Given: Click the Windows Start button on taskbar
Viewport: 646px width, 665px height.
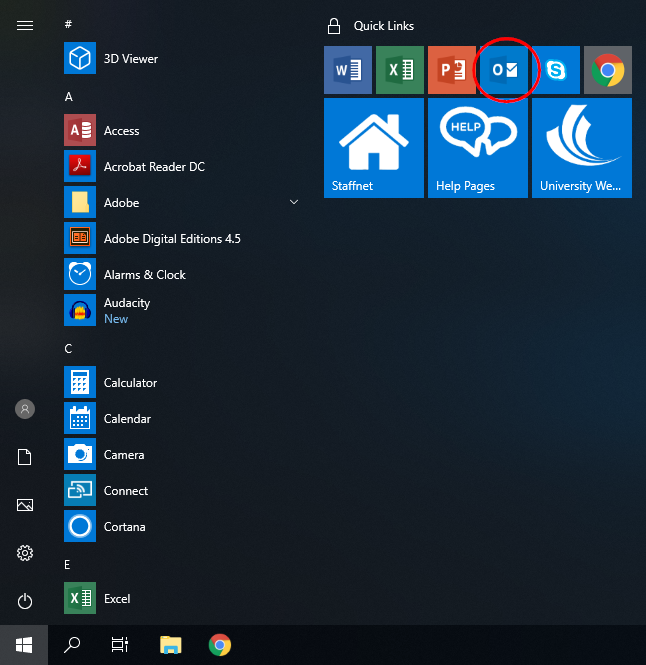Looking at the screenshot, I should pyautogui.click(x=24, y=645).
